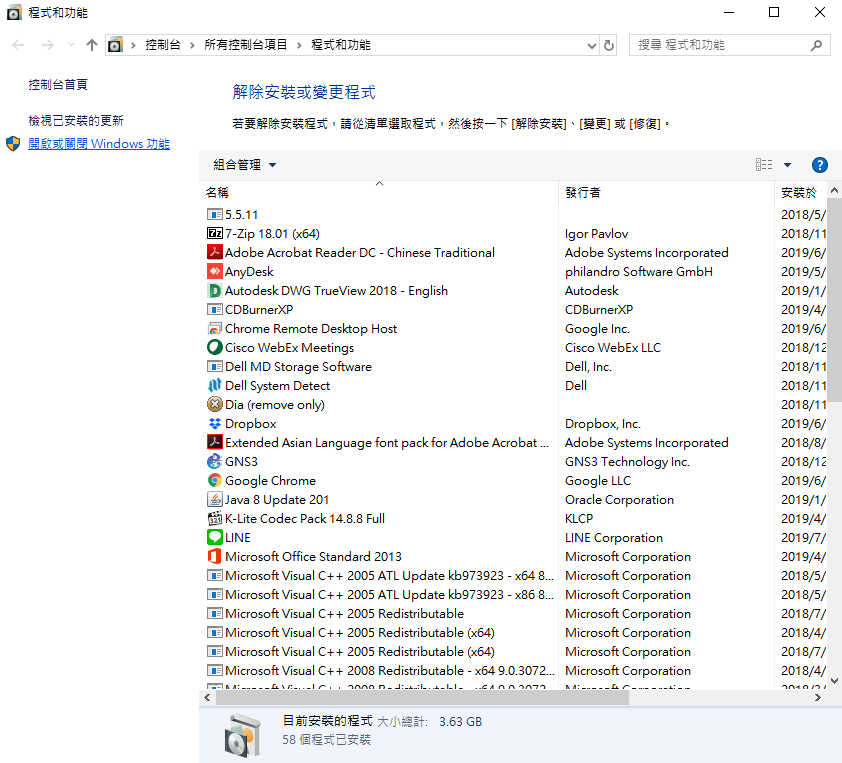Screen dimensions: 842x763
Task: Click the Google Chrome icon
Action: [214, 481]
